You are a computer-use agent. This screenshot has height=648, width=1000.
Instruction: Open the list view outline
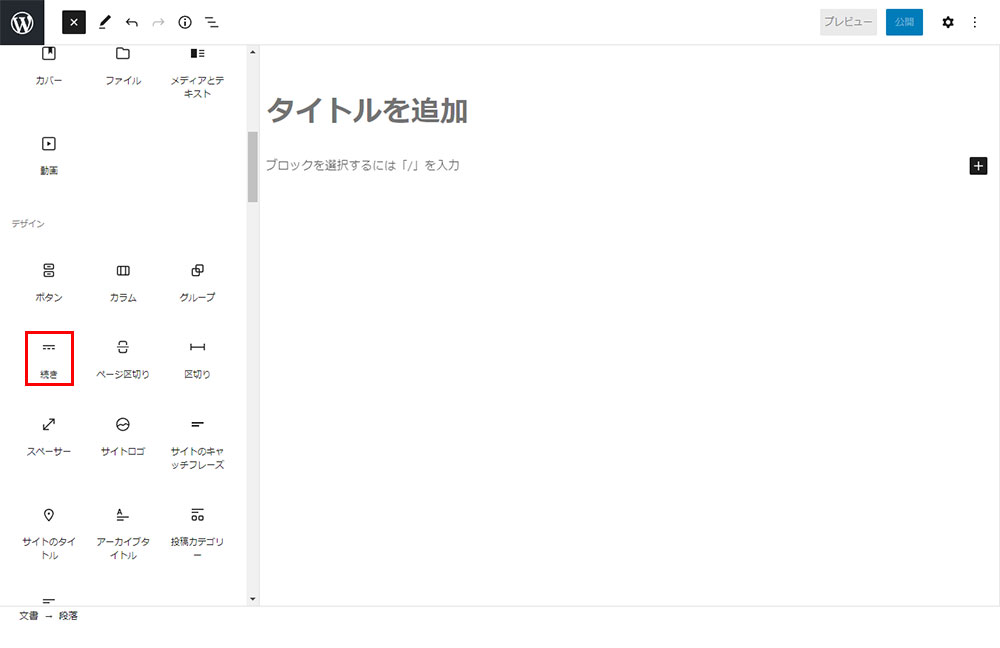click(212, 22)
